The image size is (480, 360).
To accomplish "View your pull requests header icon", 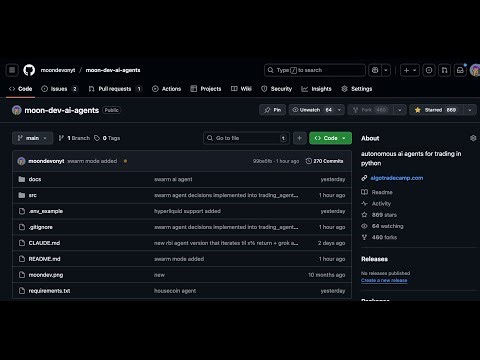I will tap(444, 70).
